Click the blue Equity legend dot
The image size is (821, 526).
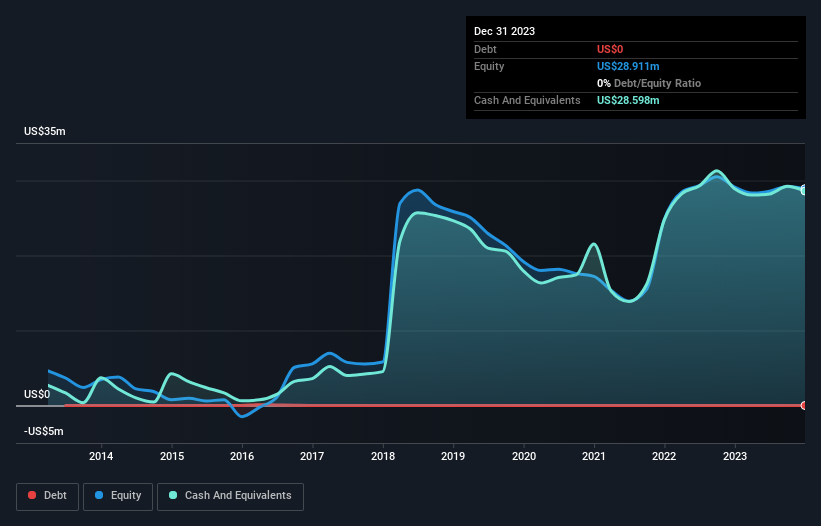99,495
